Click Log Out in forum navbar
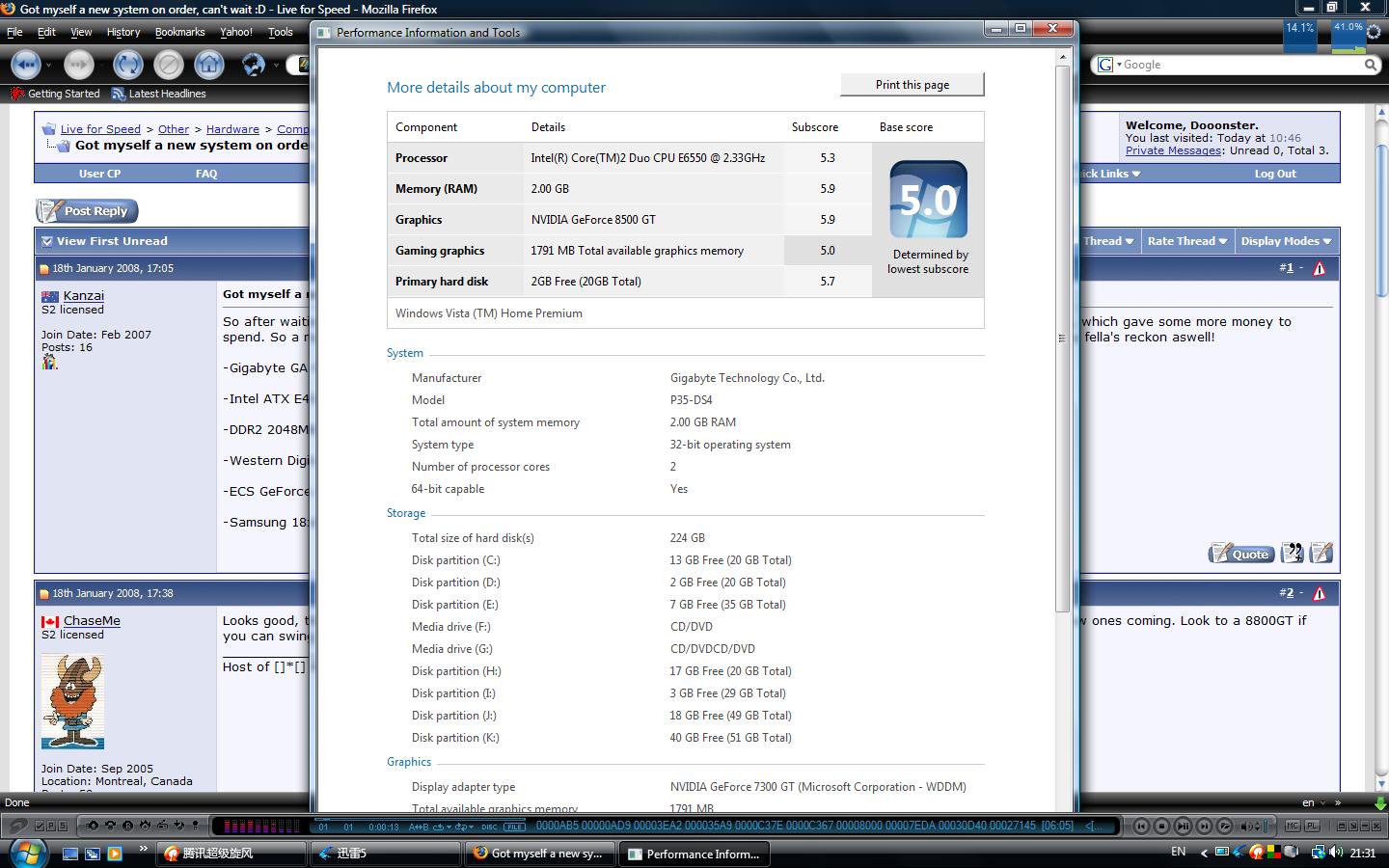Screen dimensions: 1389x868 pyautogui.click(x=1275, y=174)
